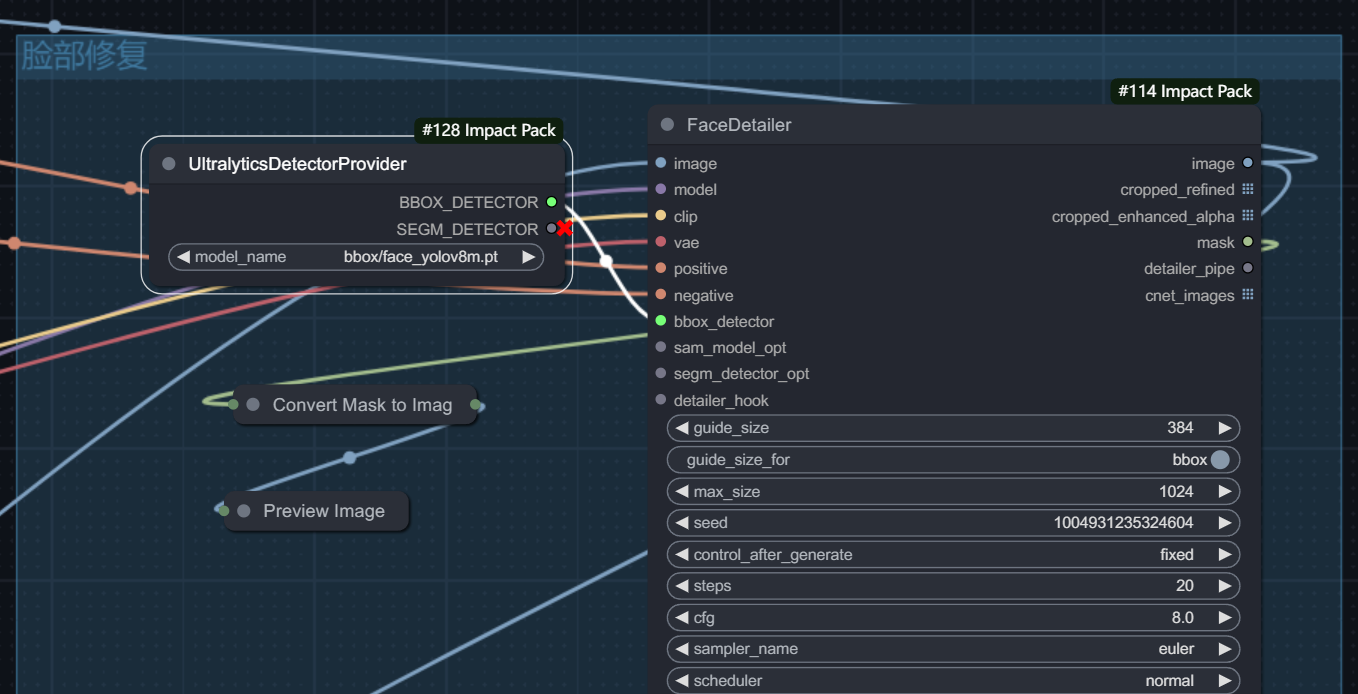The width and height of the screenshot is (1358, 694).
Task: Click the cropped_refined output grid port
Action: pos(1247,189)
